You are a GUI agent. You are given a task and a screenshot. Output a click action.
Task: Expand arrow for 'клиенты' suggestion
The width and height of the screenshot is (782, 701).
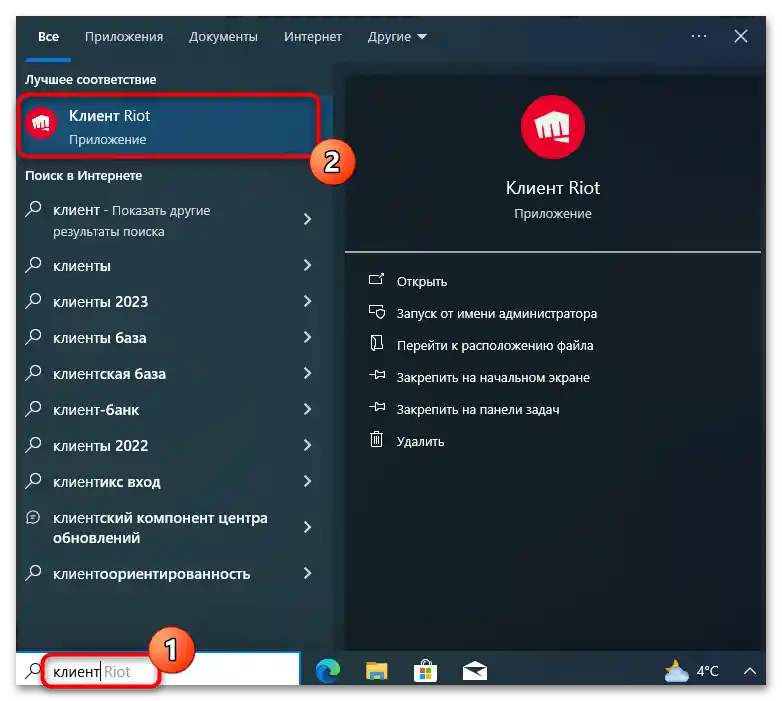(x=308, y=265)
